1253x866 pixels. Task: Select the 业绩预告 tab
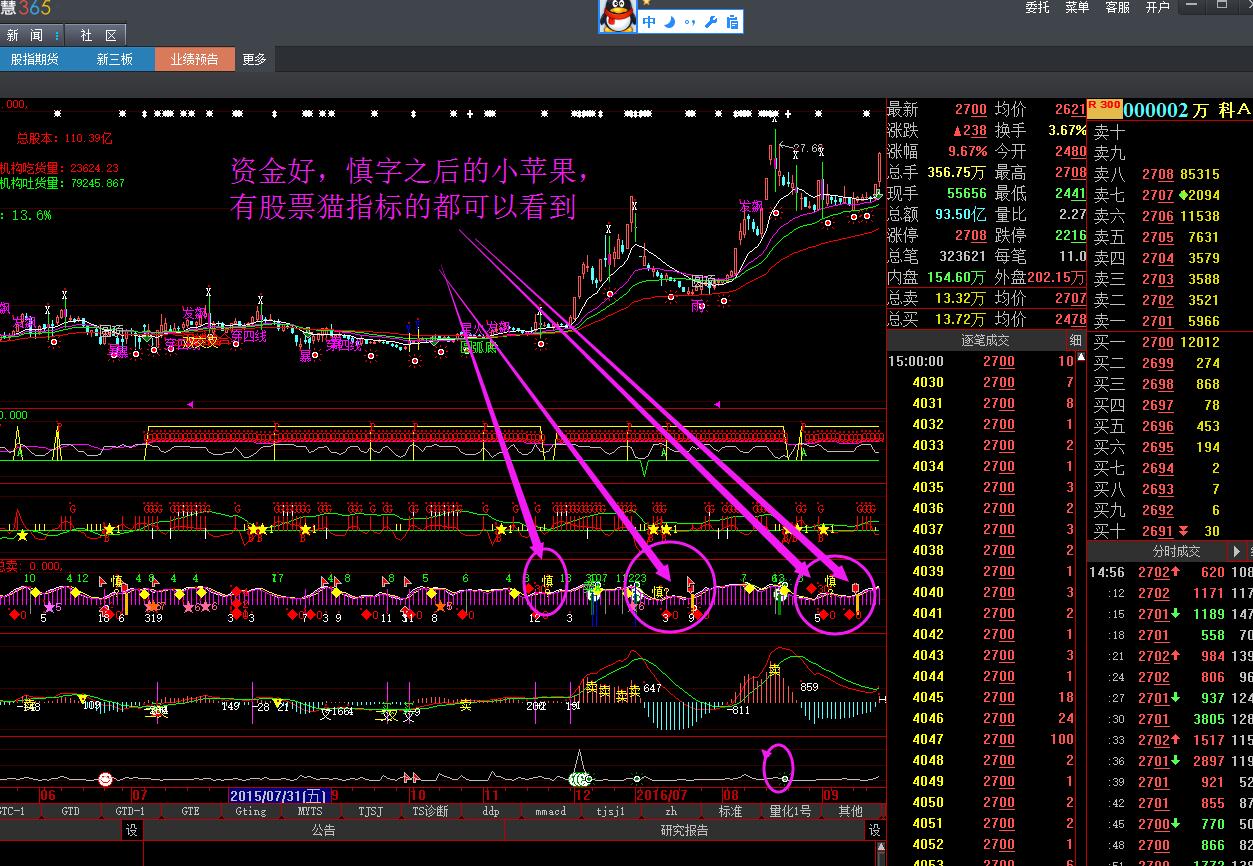click(194, 59)
